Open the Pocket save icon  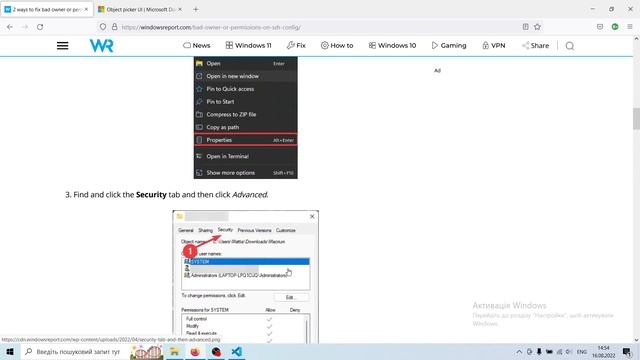click(600, 27)
